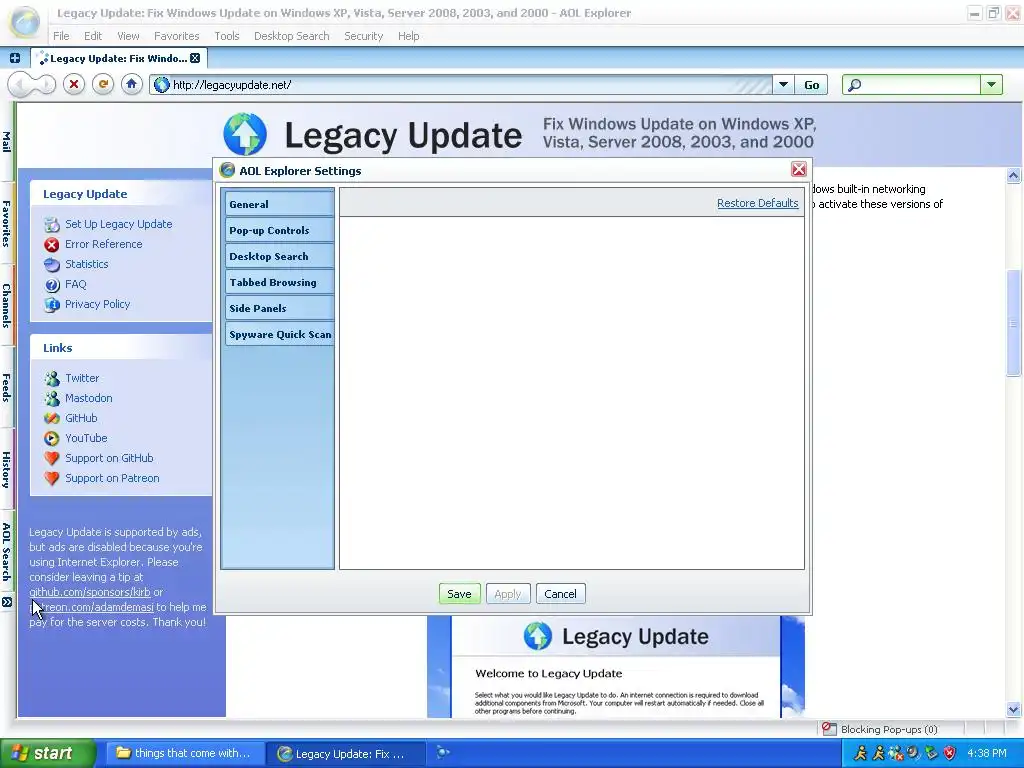
Task: Click the Go button
Action: [x=811, y=85]
